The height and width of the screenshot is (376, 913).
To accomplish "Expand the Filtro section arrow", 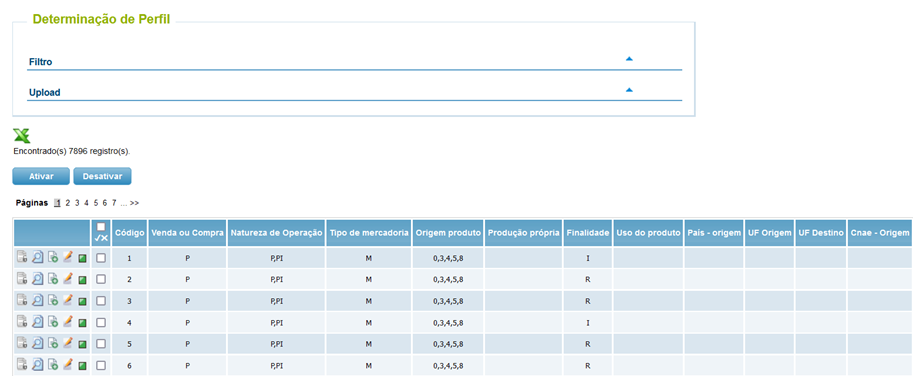I will (x=629, y=59).
